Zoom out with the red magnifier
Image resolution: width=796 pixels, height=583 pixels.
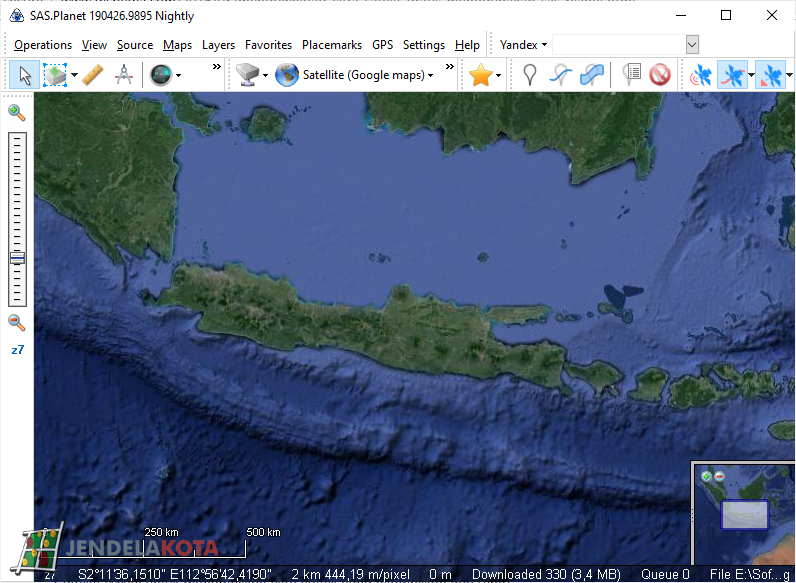click(17, 322)
